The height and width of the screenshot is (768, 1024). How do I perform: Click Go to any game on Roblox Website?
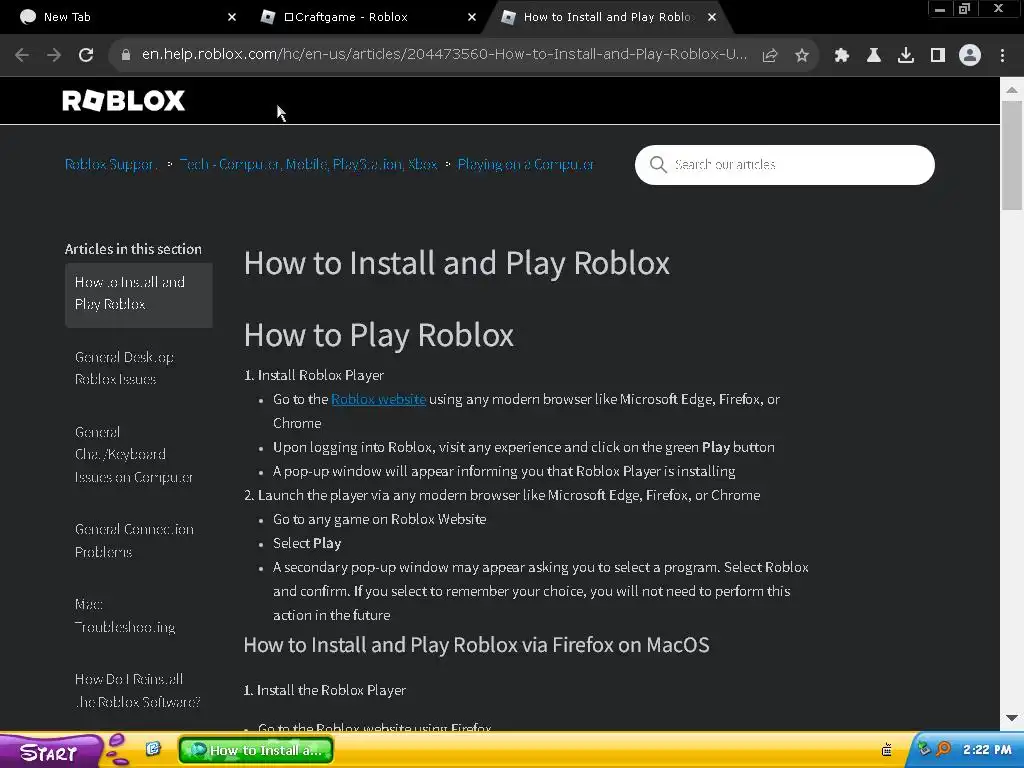379,519
